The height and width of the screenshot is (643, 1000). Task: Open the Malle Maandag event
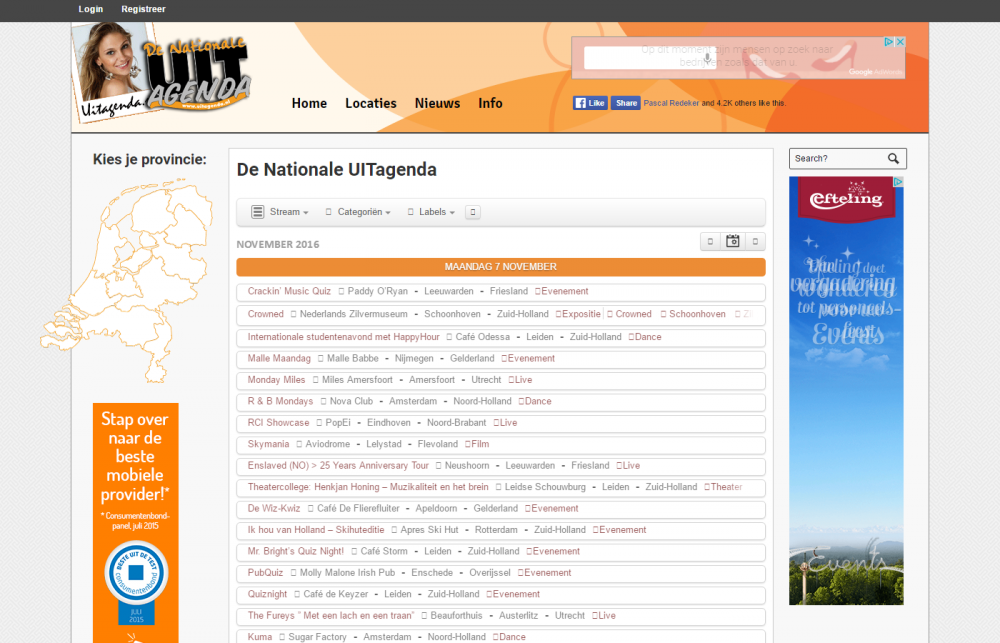(279, 358)
